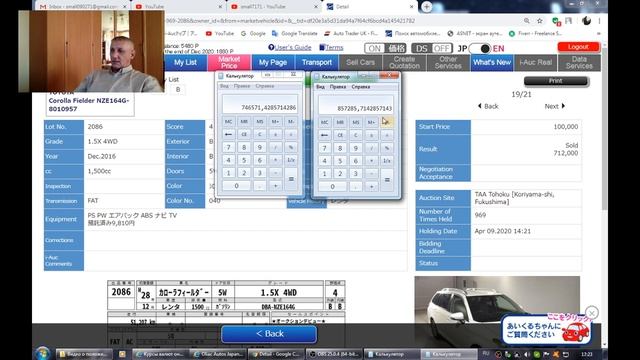Click digit 5 in left calculator
Screen dimensions: 640x360
pos(244,160)
